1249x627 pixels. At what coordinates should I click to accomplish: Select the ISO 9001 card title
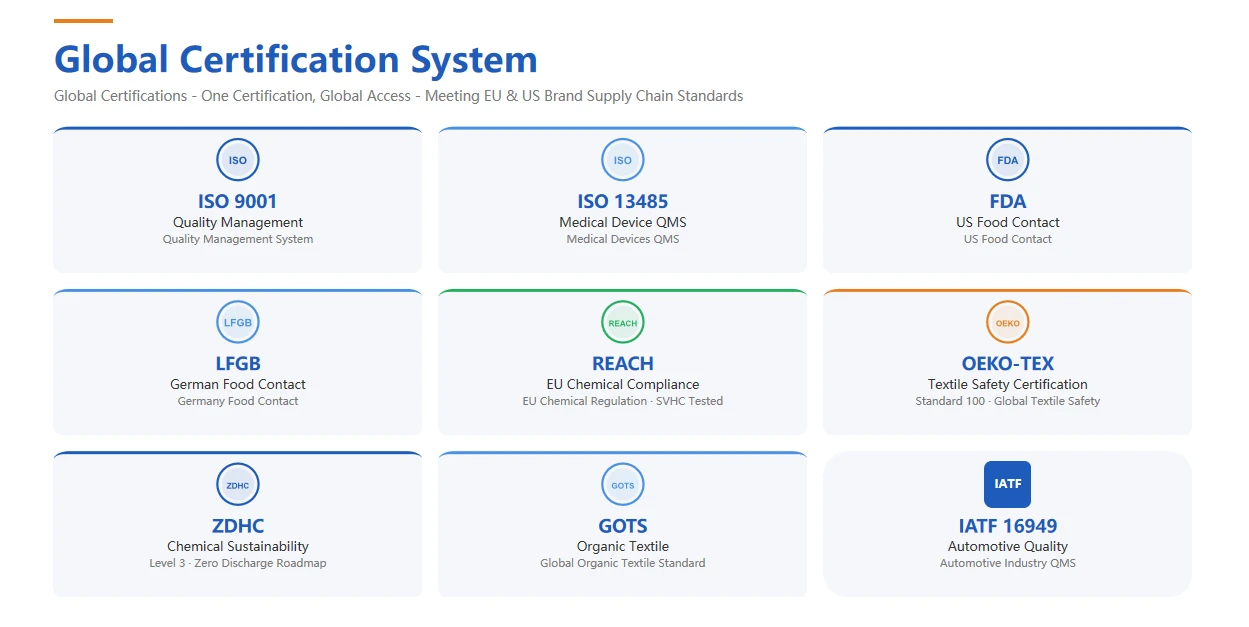pos(238,201)
